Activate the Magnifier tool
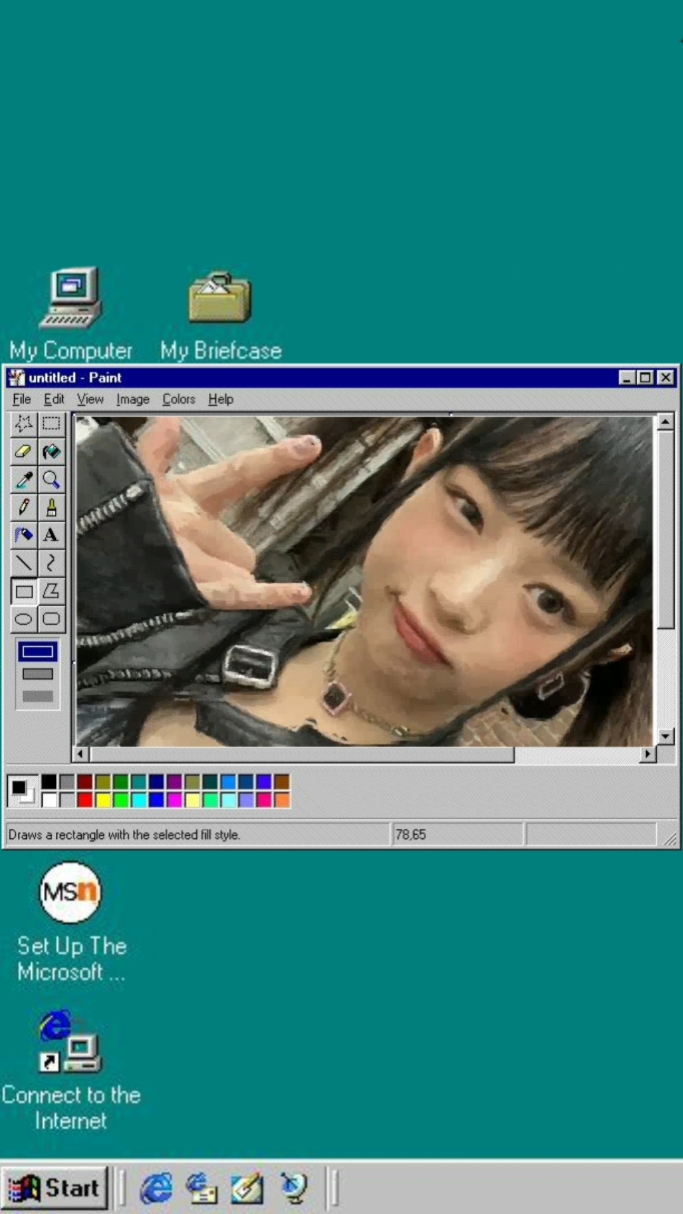This screenshot has width=683, height=1214. tap(51, 480)
